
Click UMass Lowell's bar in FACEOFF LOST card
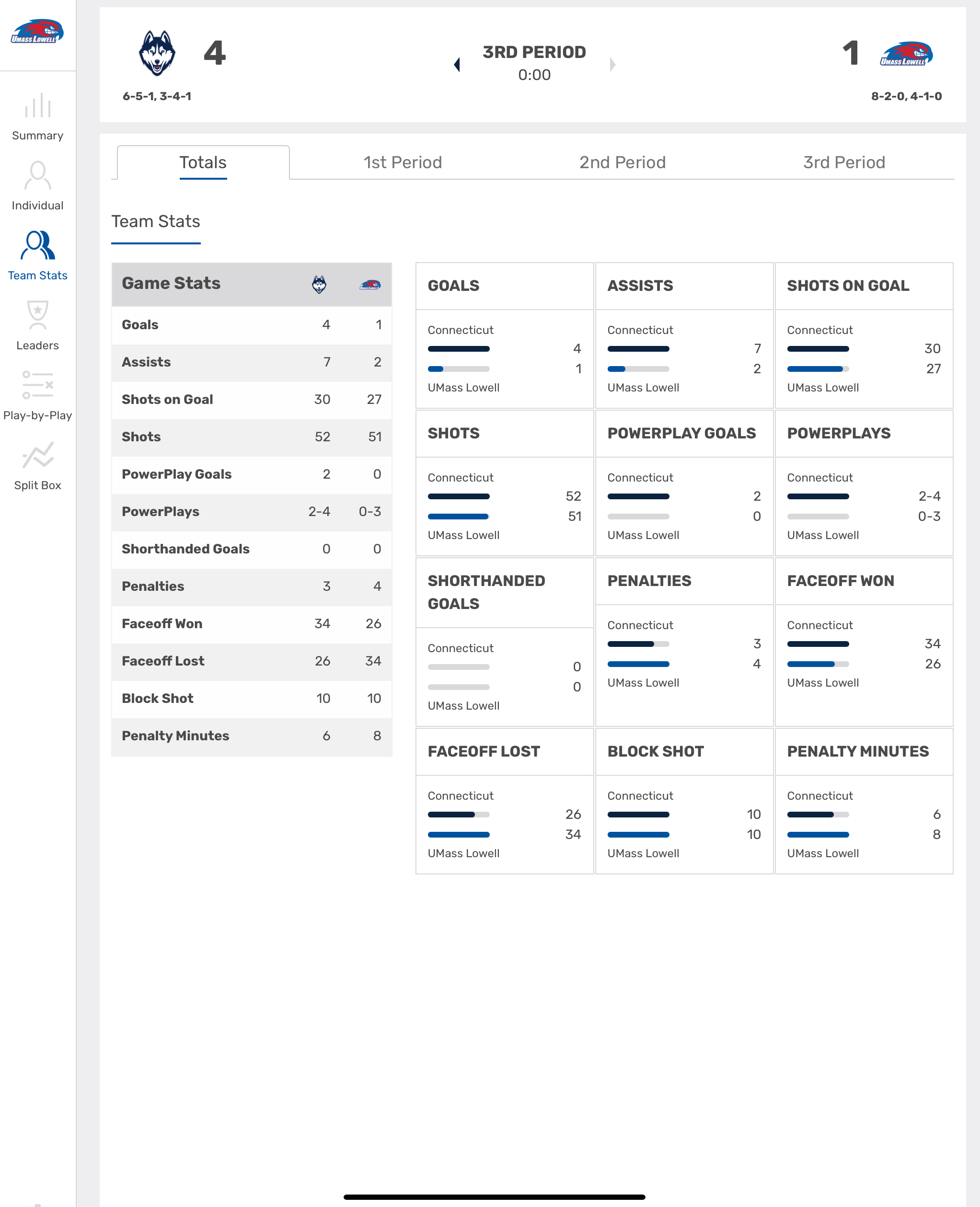[x=459, y=835]
